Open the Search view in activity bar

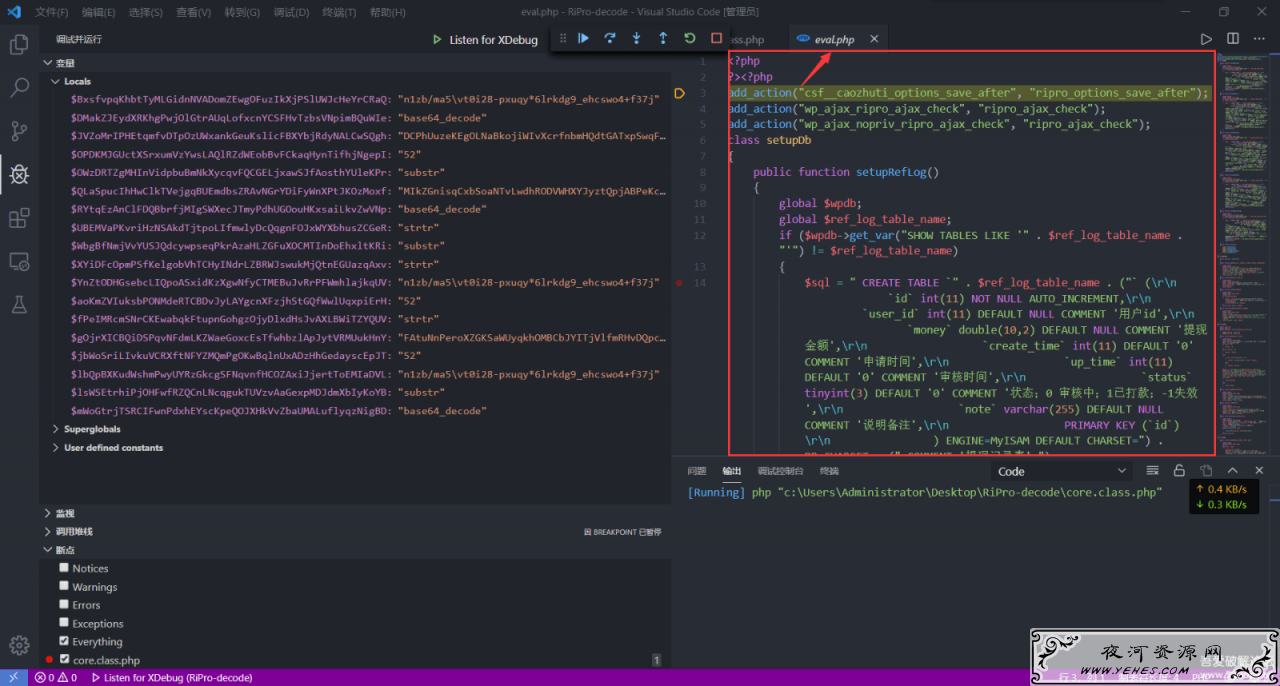tap(18, 88)
